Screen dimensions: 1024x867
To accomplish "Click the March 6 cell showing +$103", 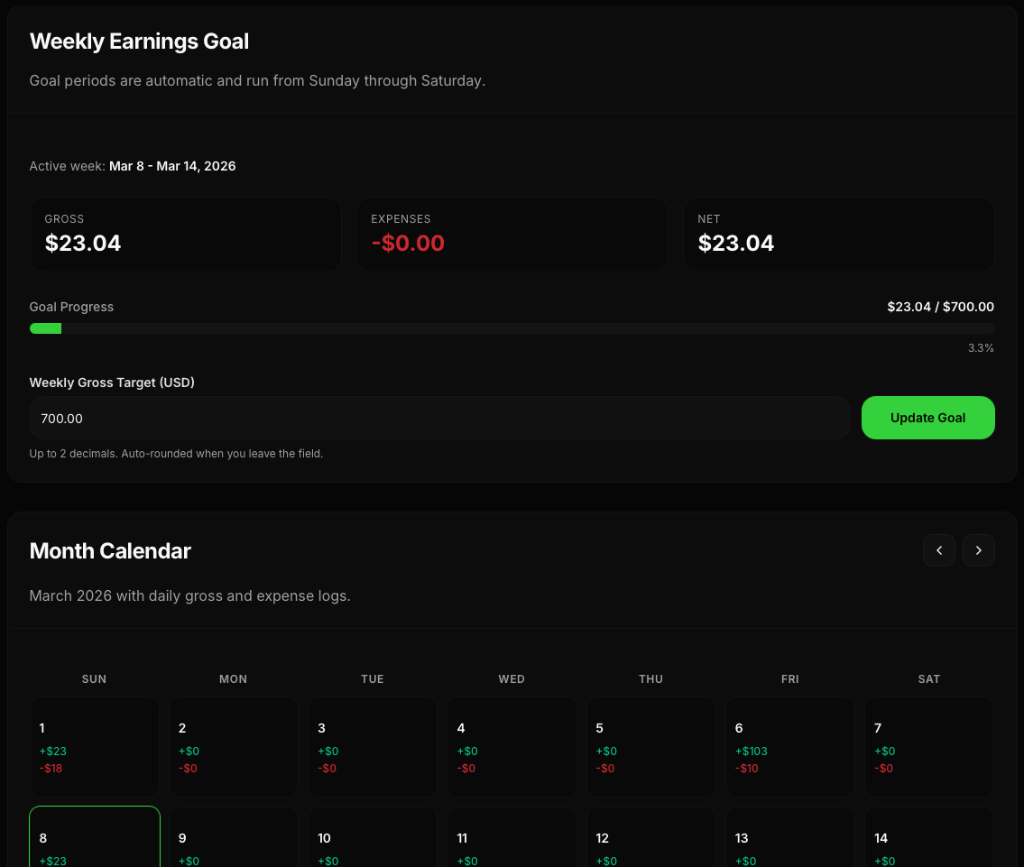I will tap(790, 747).
